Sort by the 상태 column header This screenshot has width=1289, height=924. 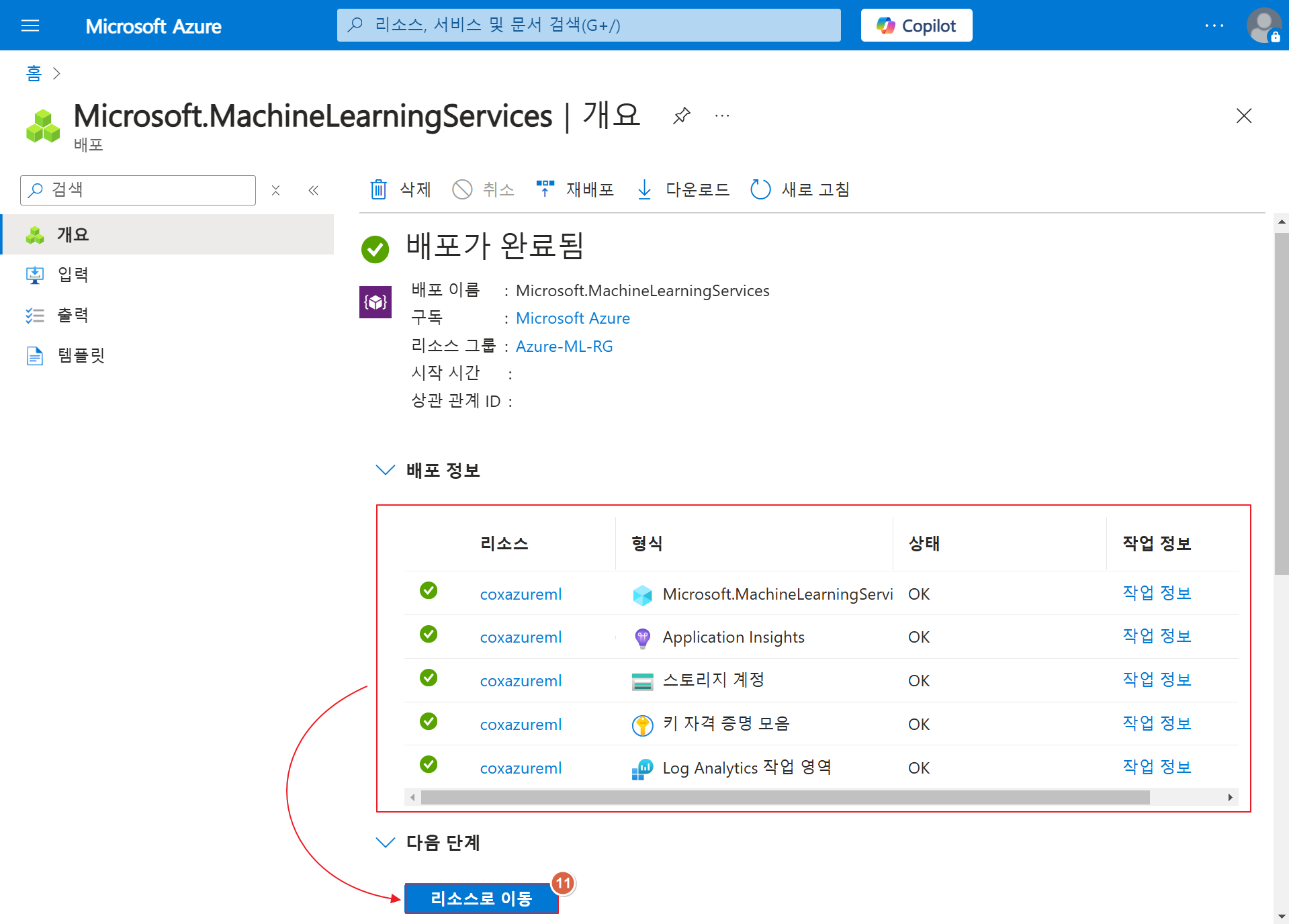[x=924, y=543]
